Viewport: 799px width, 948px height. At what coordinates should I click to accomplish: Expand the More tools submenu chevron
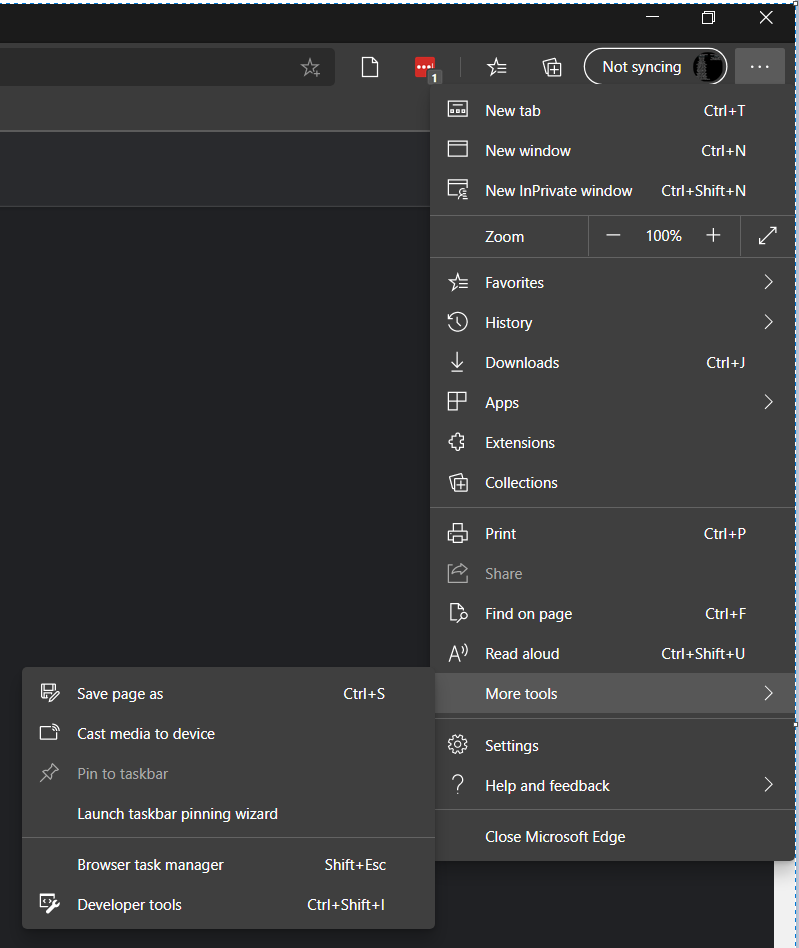tap(768, 693)
